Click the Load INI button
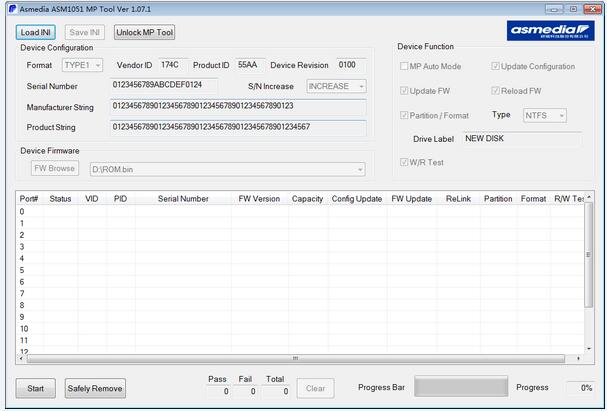 click(x=36, y=33)
